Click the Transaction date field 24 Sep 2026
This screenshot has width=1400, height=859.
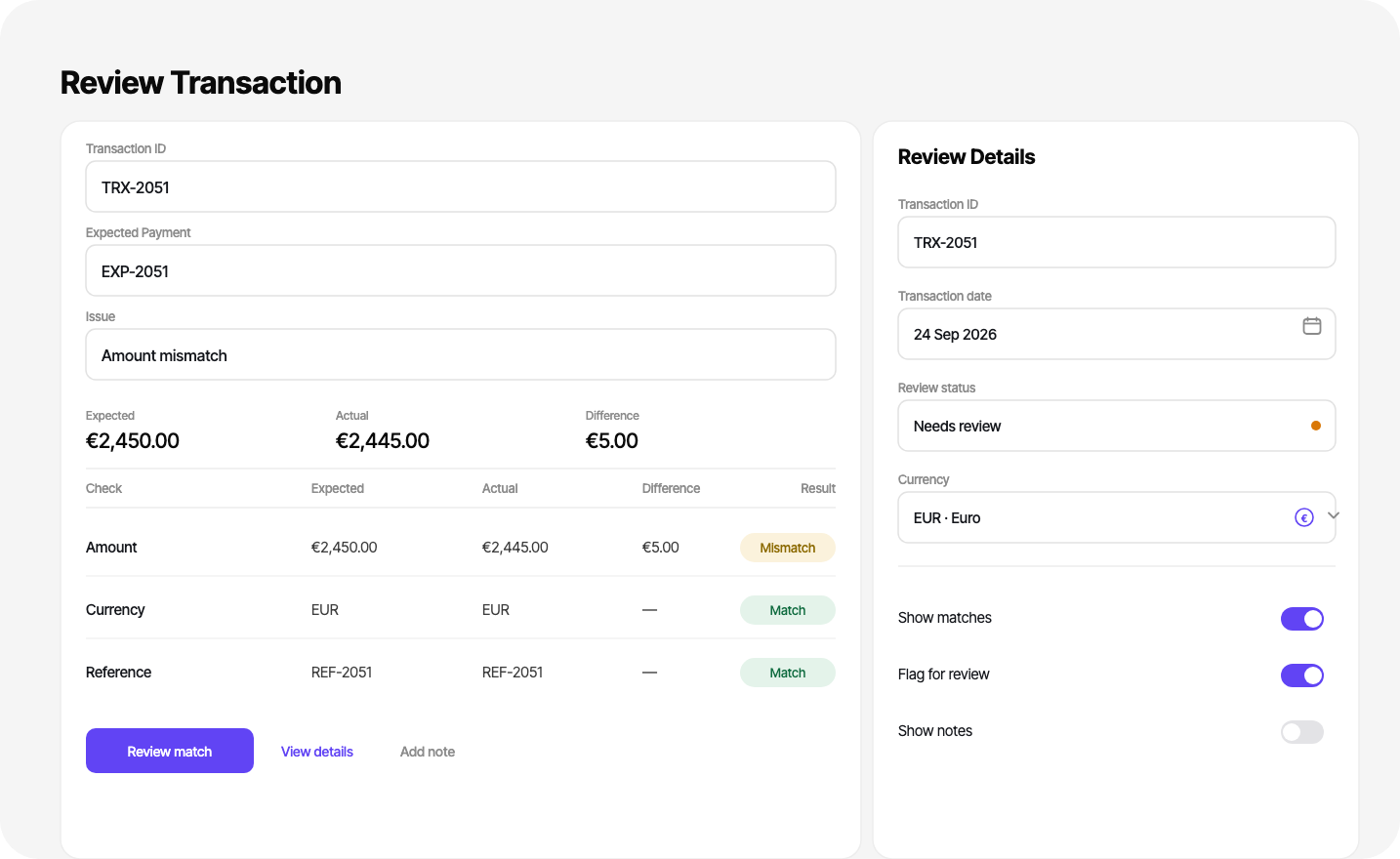[x=1117, y=334]
